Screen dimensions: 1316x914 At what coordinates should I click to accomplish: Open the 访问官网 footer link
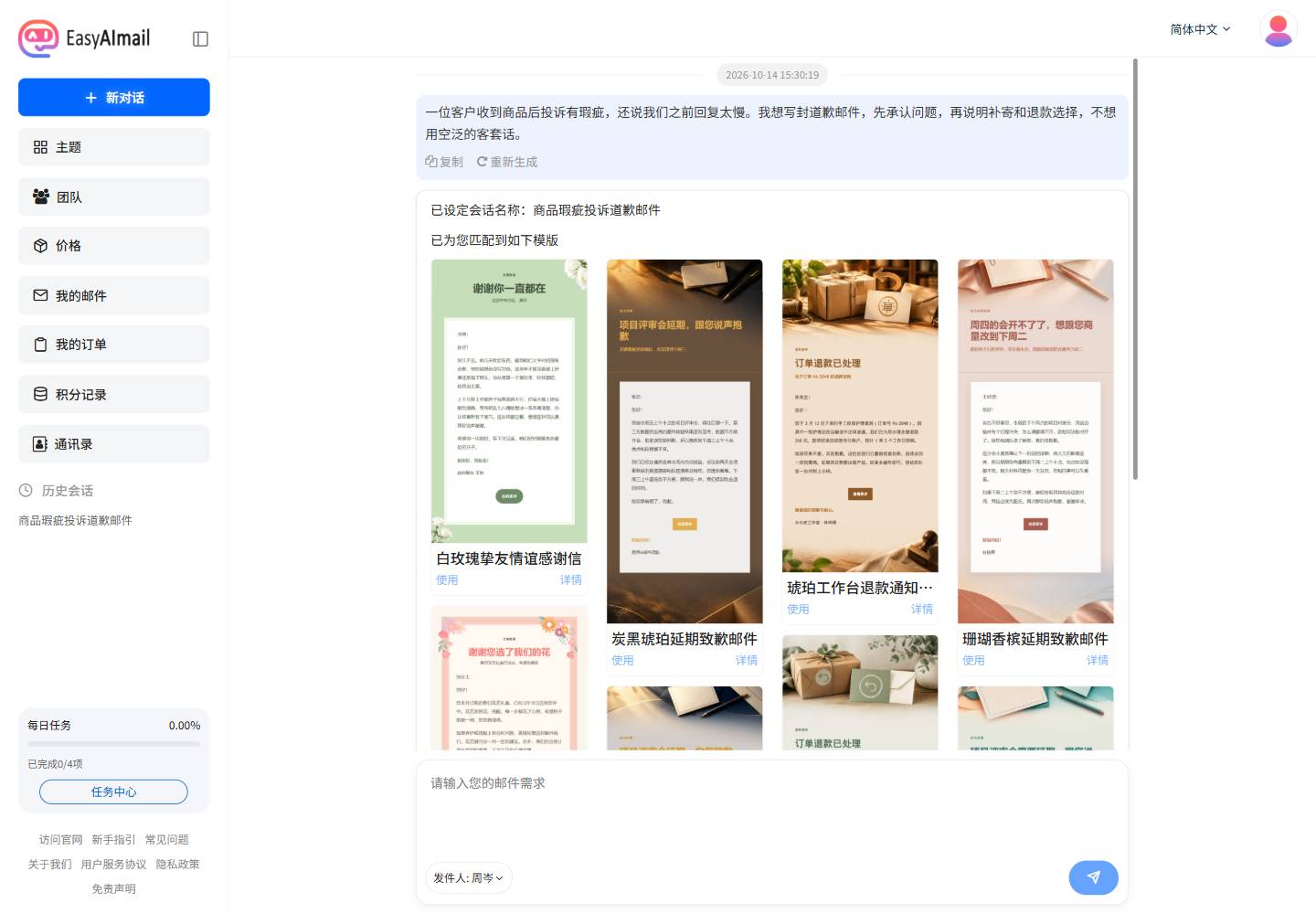point(60,839)
